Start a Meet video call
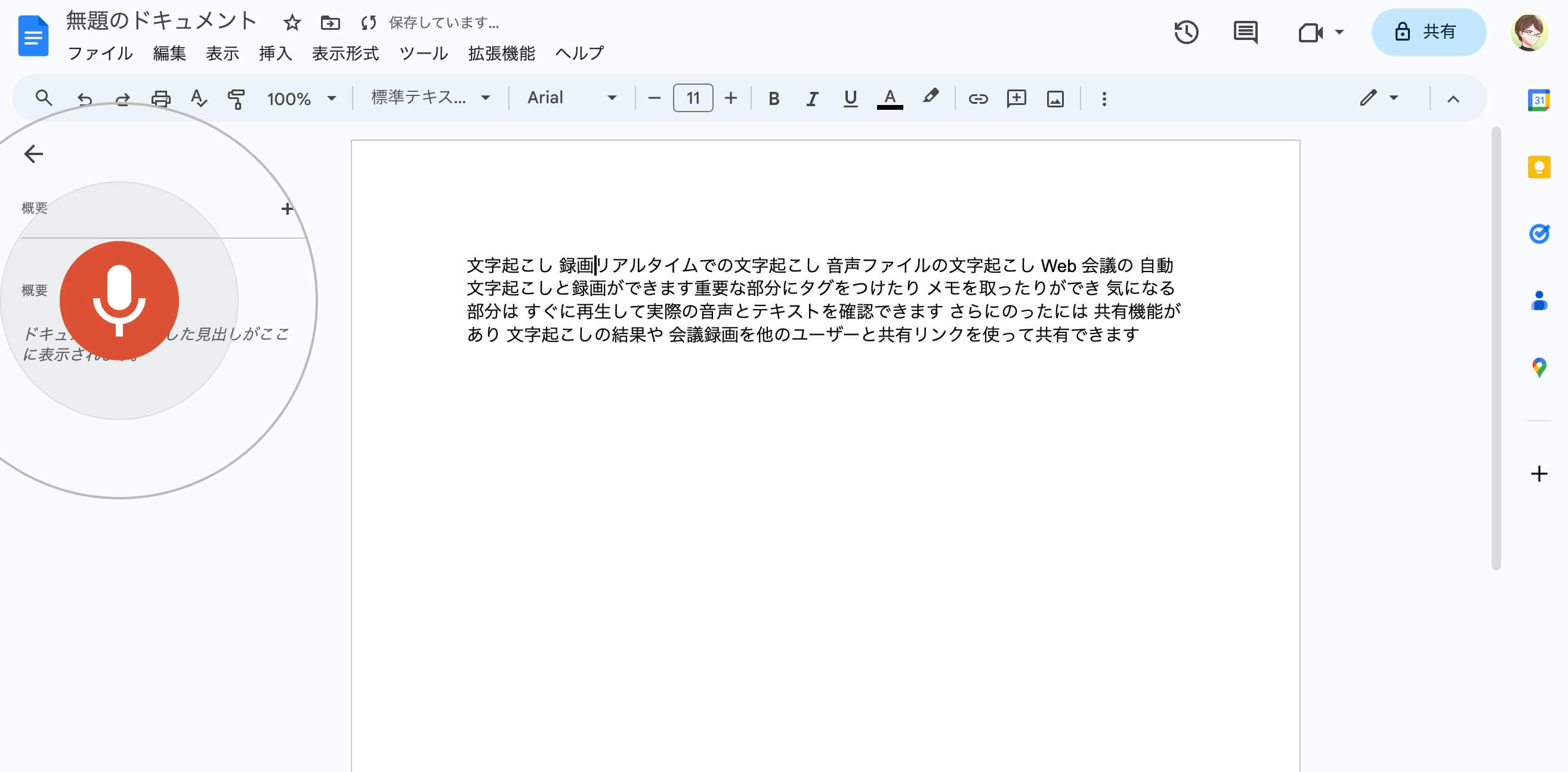Screen dimensions: 1568x772 click(1310, 32)
